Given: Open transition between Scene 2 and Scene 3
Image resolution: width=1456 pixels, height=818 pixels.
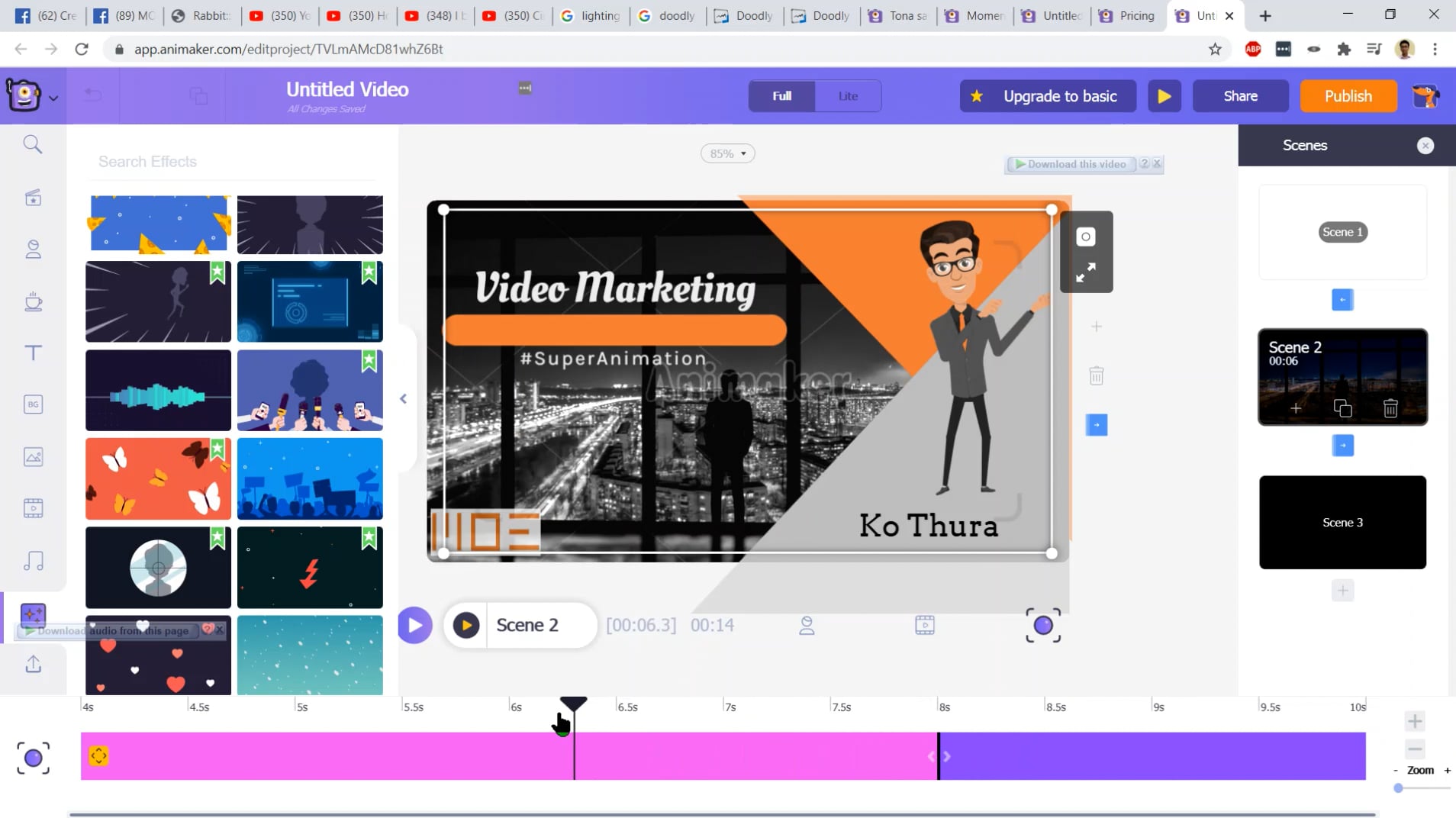Looking at the screenshot, I should [x=1342, y=445].
